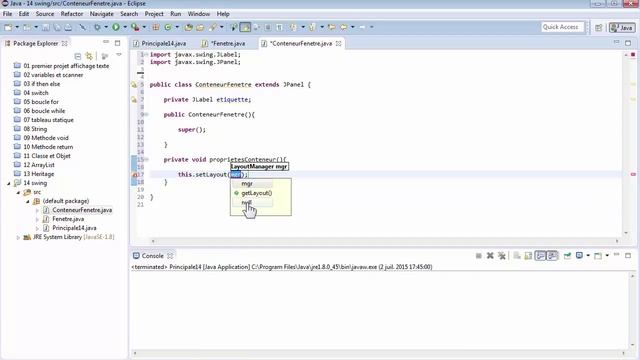This screenshot has width=640, height=360.
Task: Click the Print toolbar icon
Action: [68, 27]
